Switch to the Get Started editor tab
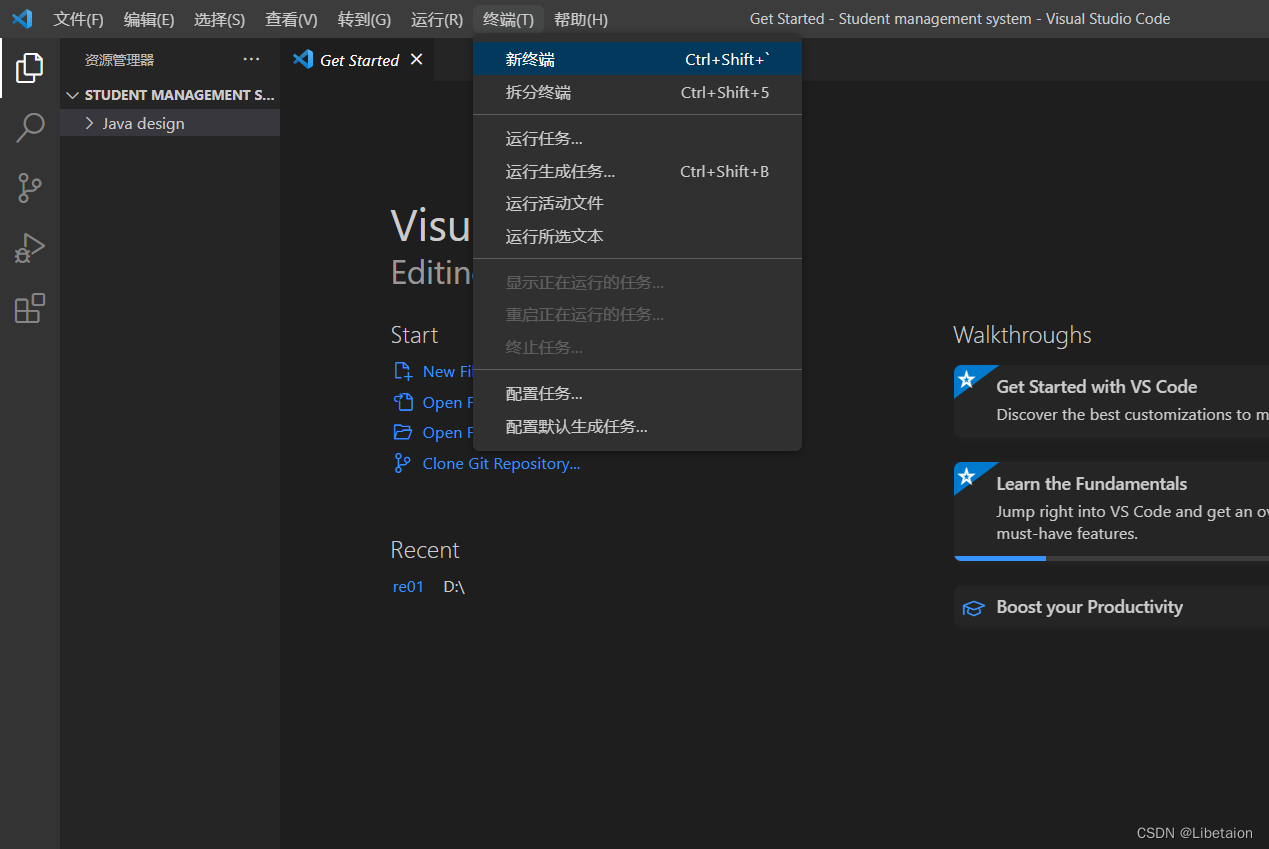 pos(357,60)
